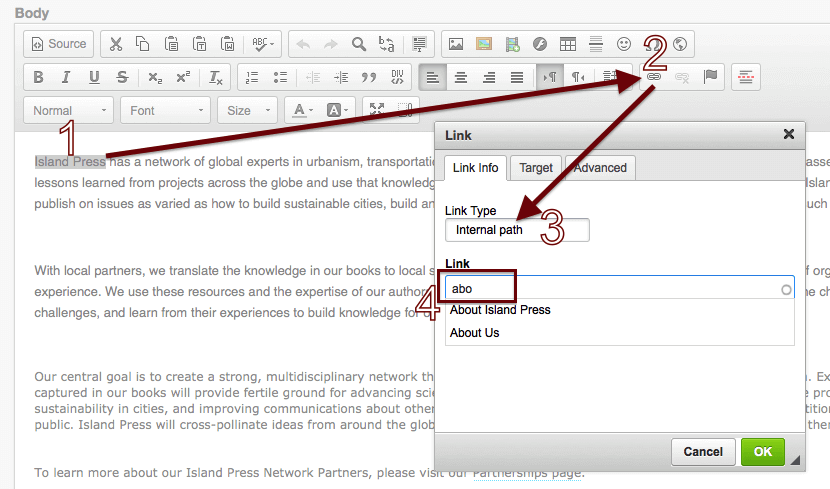This screenshot has height=489, width=830.
Task: Click the Redo arrow
Action: [x=331, y=44]
